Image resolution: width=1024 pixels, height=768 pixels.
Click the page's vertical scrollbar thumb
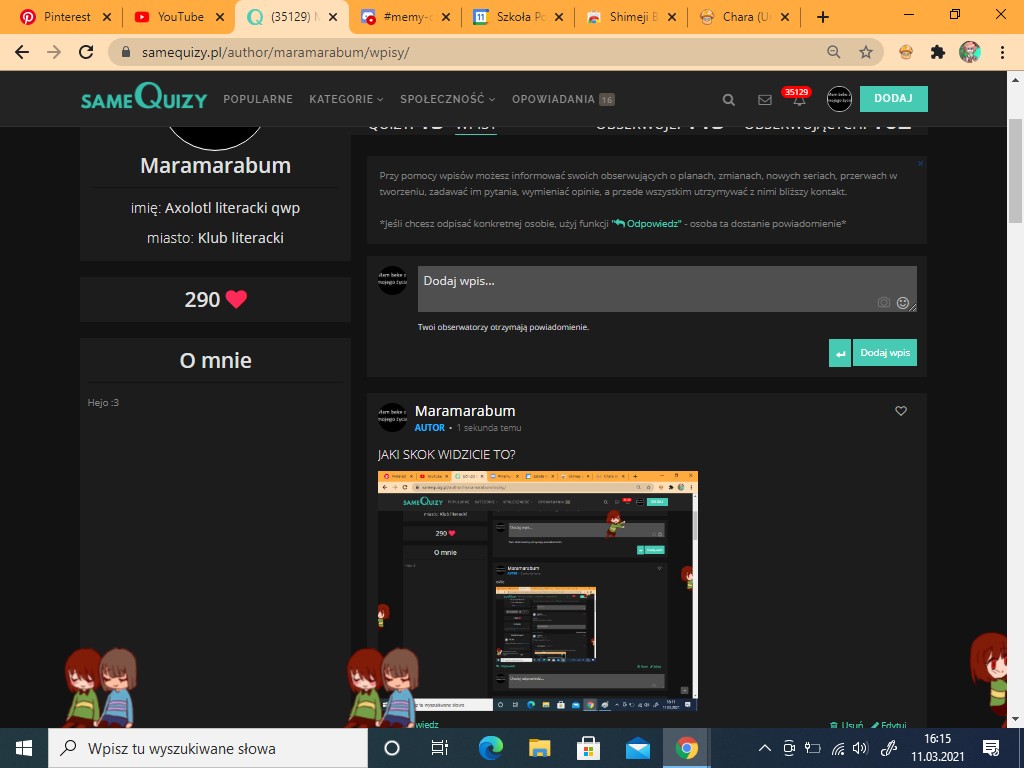click(x=1015, y=170)
